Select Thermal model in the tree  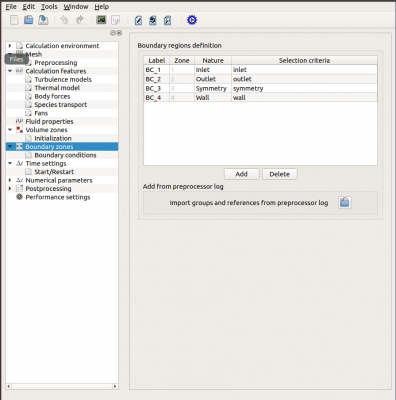click(57, 88)
